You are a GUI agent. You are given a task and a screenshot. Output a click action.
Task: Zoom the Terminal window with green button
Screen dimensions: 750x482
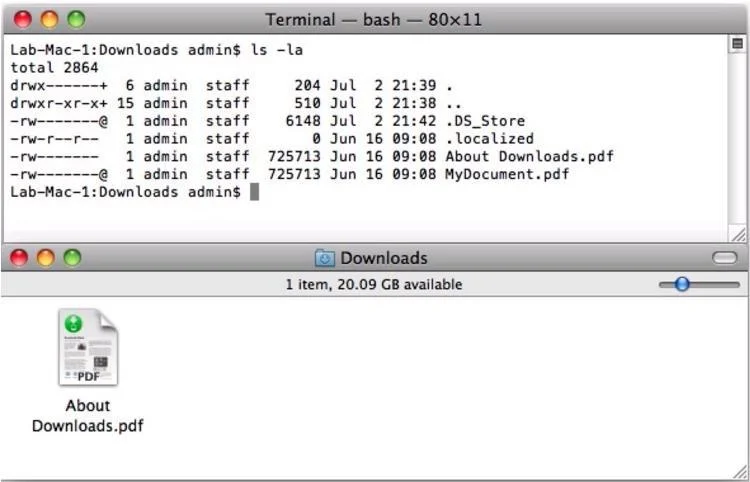[x=76, y=20]
